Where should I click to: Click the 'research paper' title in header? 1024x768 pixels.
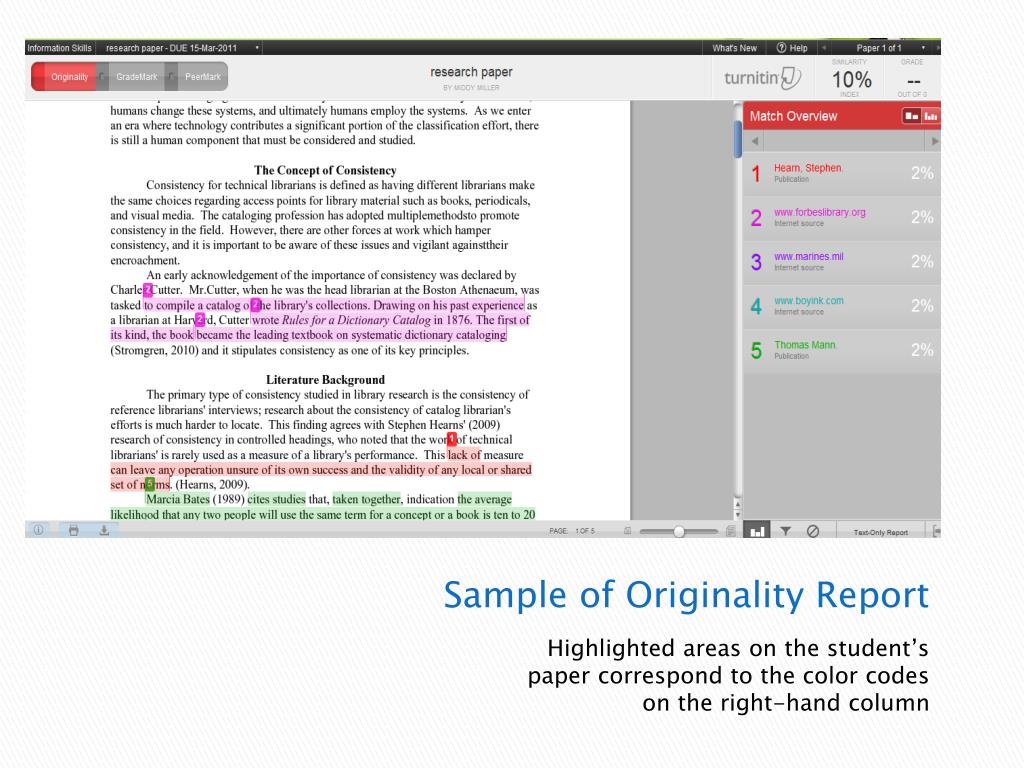click(x=471, y=72)
